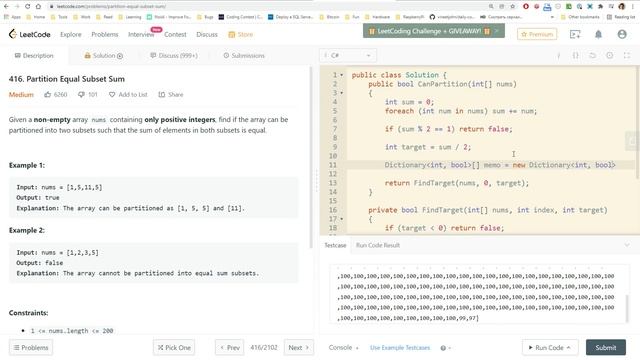
Task: Click the help question mark icon
Action: click(443, 348)
